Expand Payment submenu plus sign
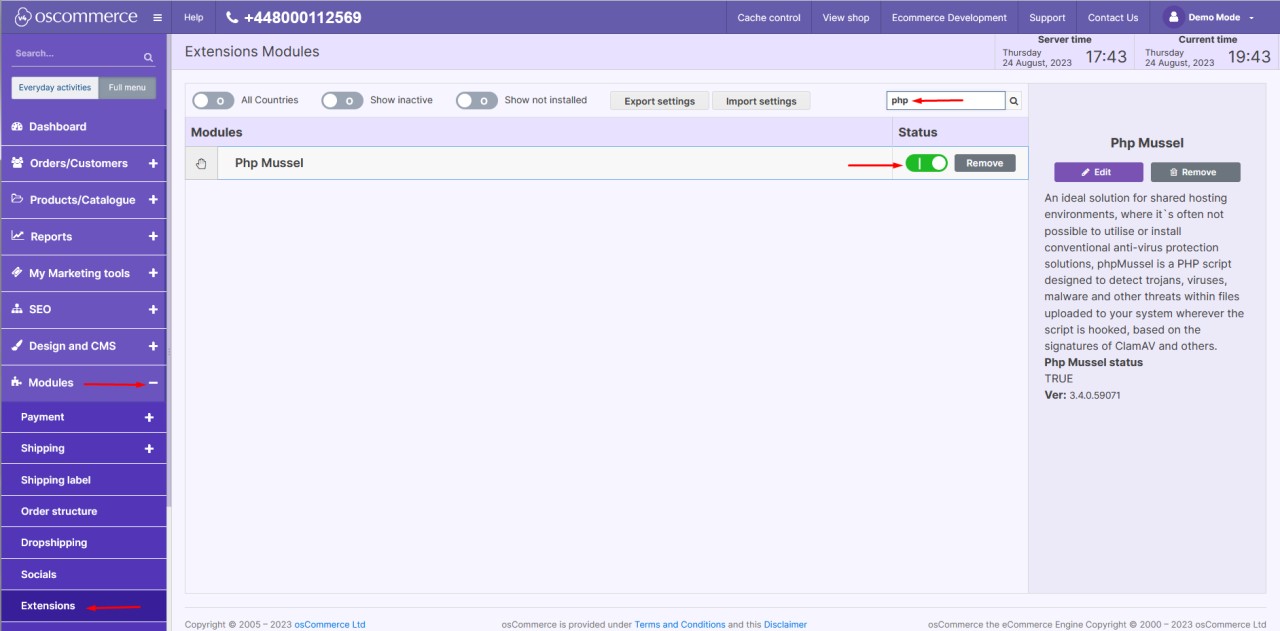 coord(149,417)
